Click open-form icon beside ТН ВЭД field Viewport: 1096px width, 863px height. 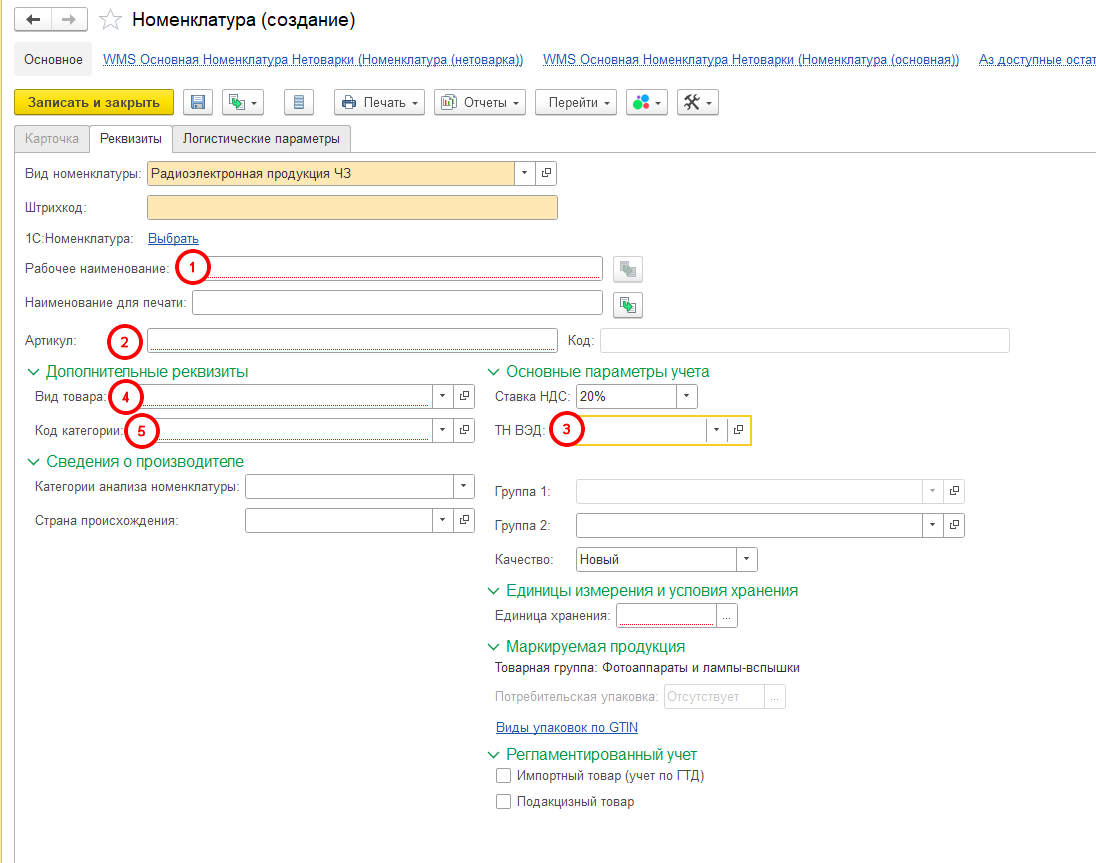(738, 430)
